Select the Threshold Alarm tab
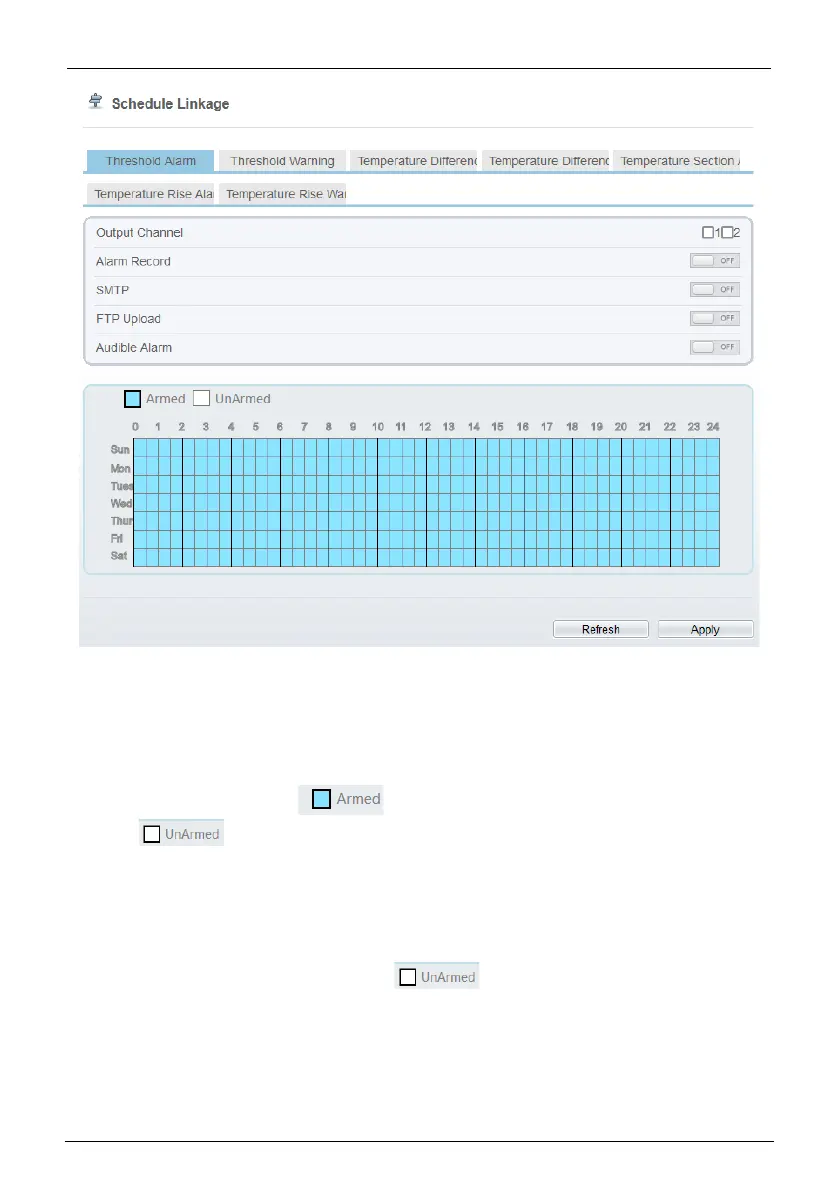The image size is (839, 1191). point(150,161)
